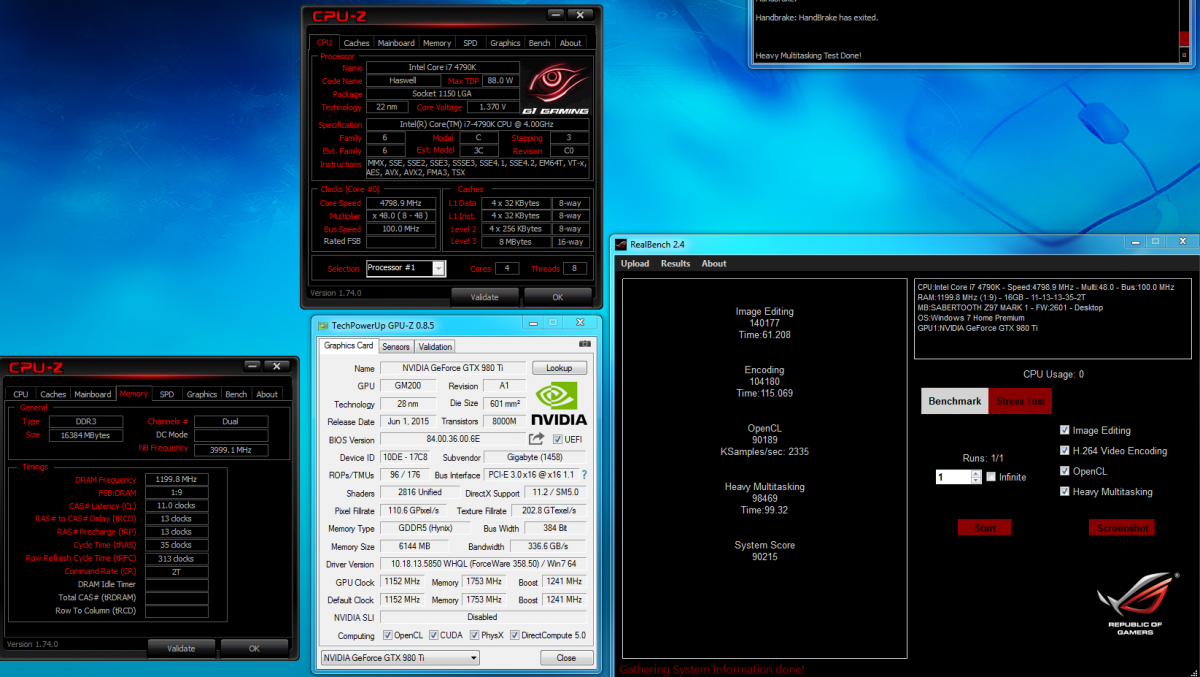Switch to the Validation tab in GPU-Z
This screenshot has width=1200, height=677.
(x=435, y=346)
